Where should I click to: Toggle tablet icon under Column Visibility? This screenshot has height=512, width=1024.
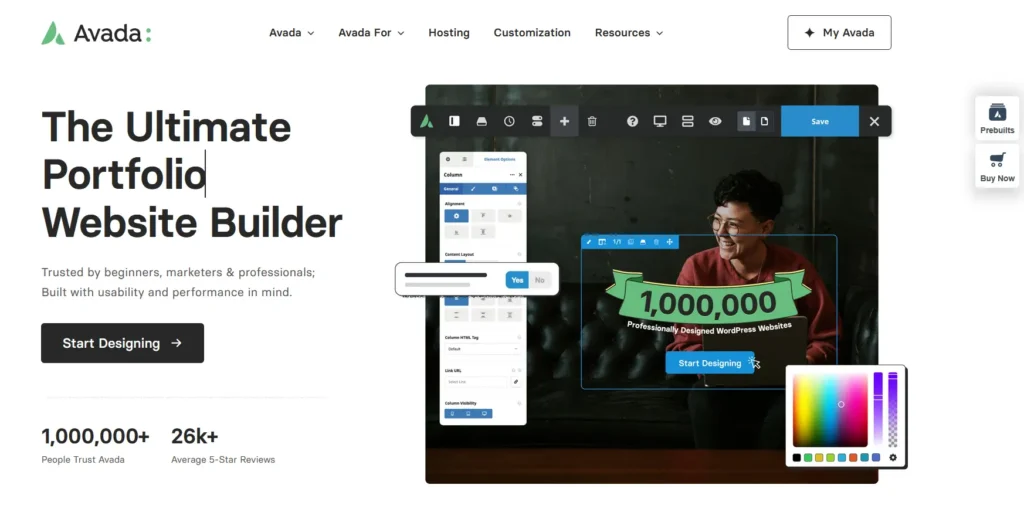468,413
